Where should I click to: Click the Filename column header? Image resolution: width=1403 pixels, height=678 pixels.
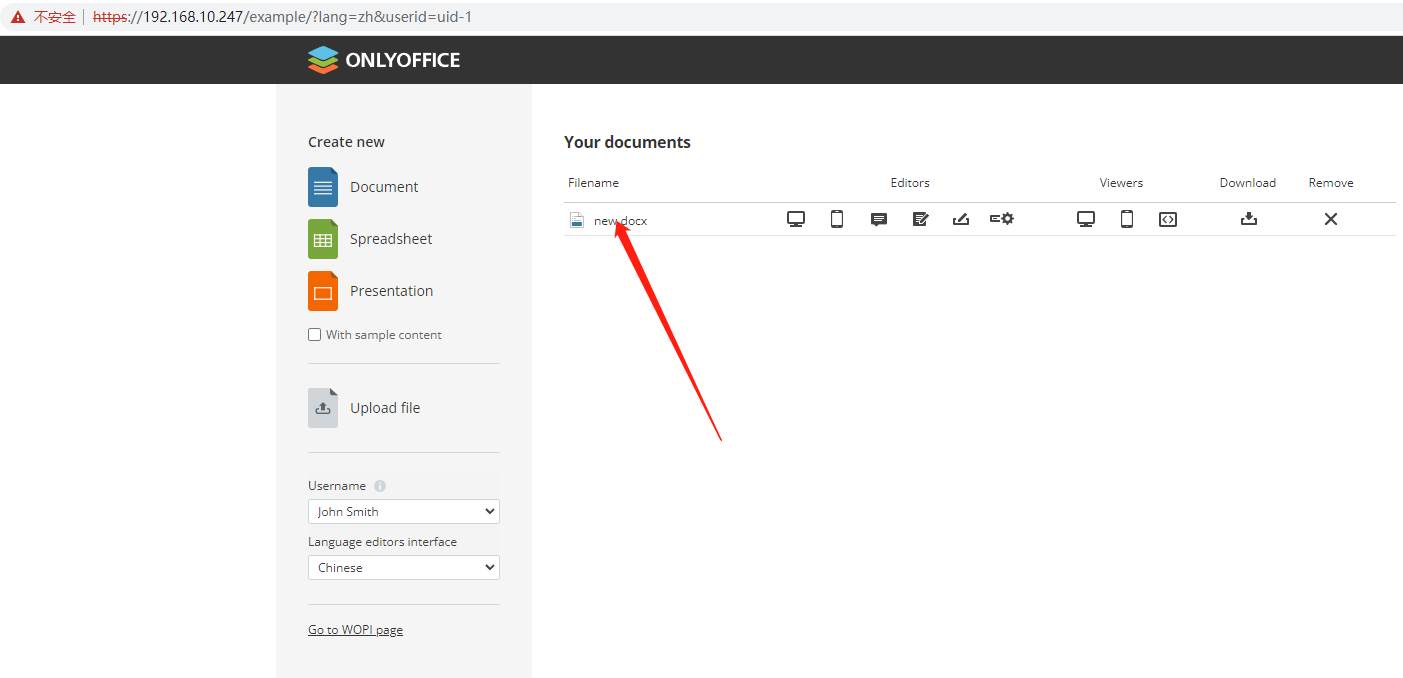(x=594, y=183)
